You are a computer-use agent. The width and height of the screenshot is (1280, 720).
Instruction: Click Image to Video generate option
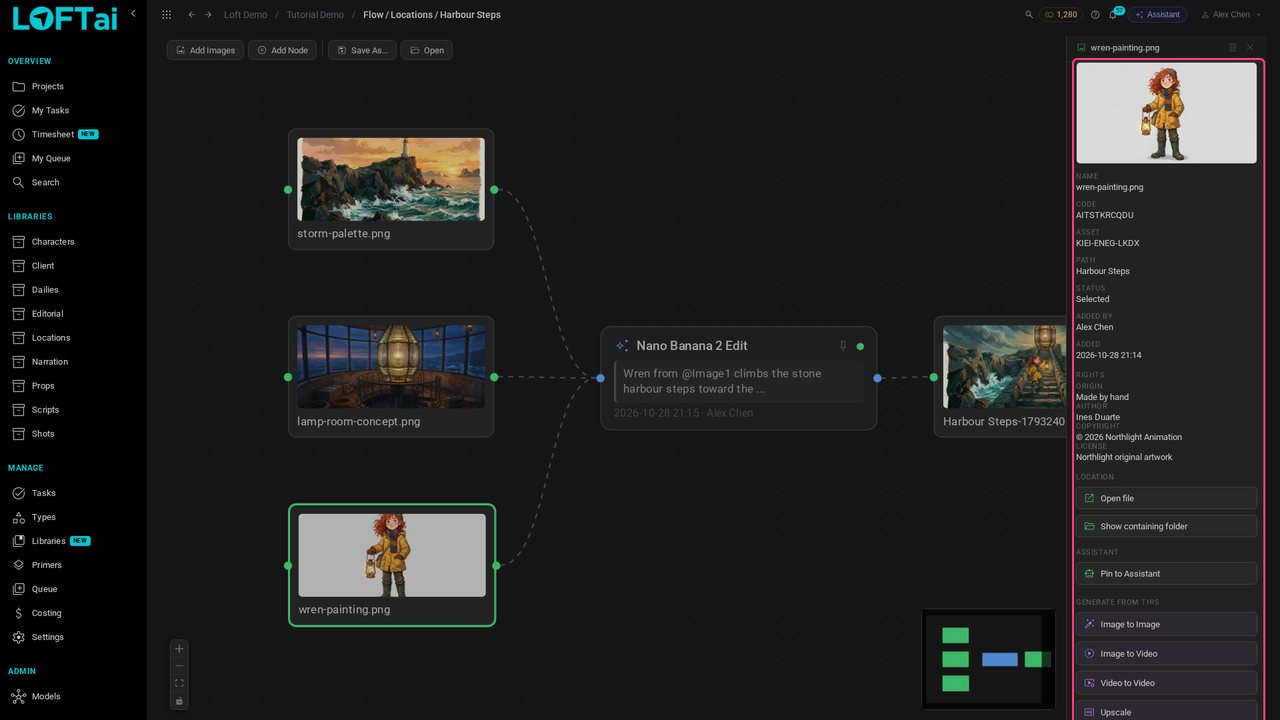1166,653
